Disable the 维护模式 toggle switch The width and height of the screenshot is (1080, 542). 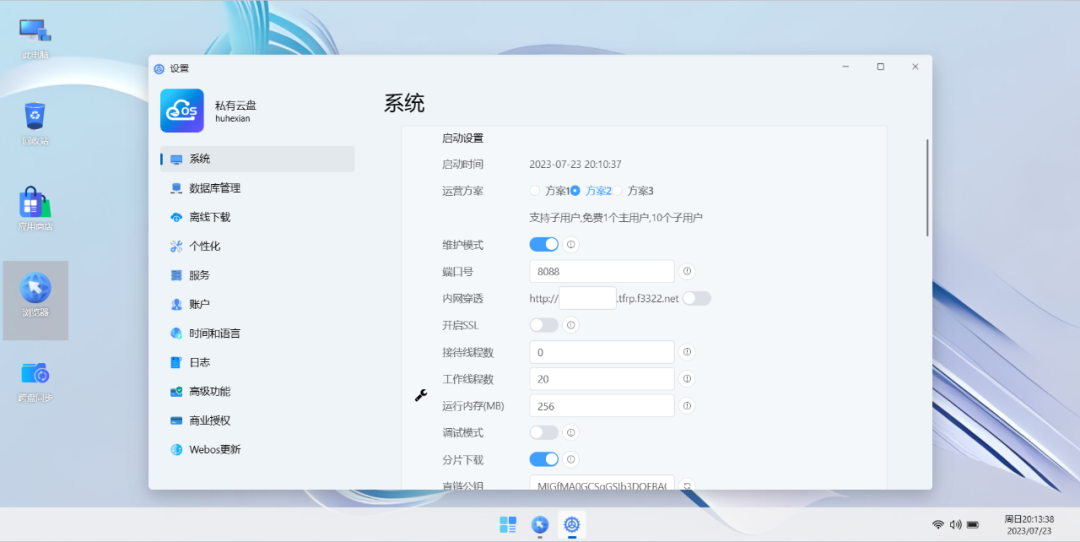[x=544, y=245]
